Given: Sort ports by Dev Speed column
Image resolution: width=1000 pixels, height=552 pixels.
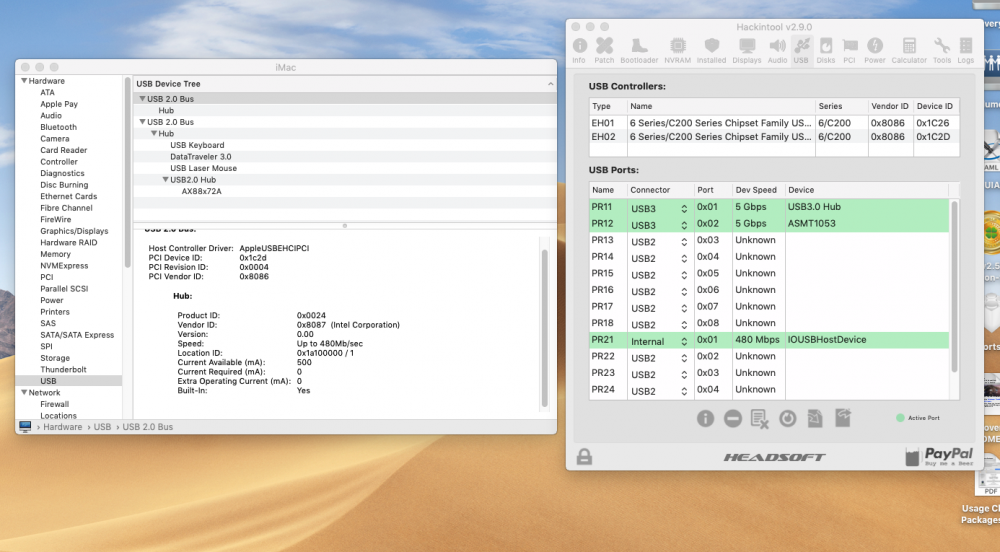Looking at the screenshot, I should coord(756,190).
